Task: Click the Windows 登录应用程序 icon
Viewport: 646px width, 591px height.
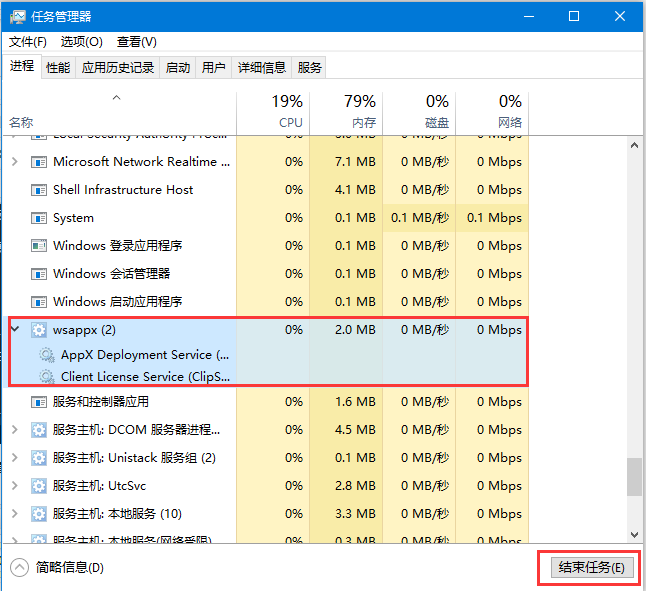Action: click(x=39, y=246)
